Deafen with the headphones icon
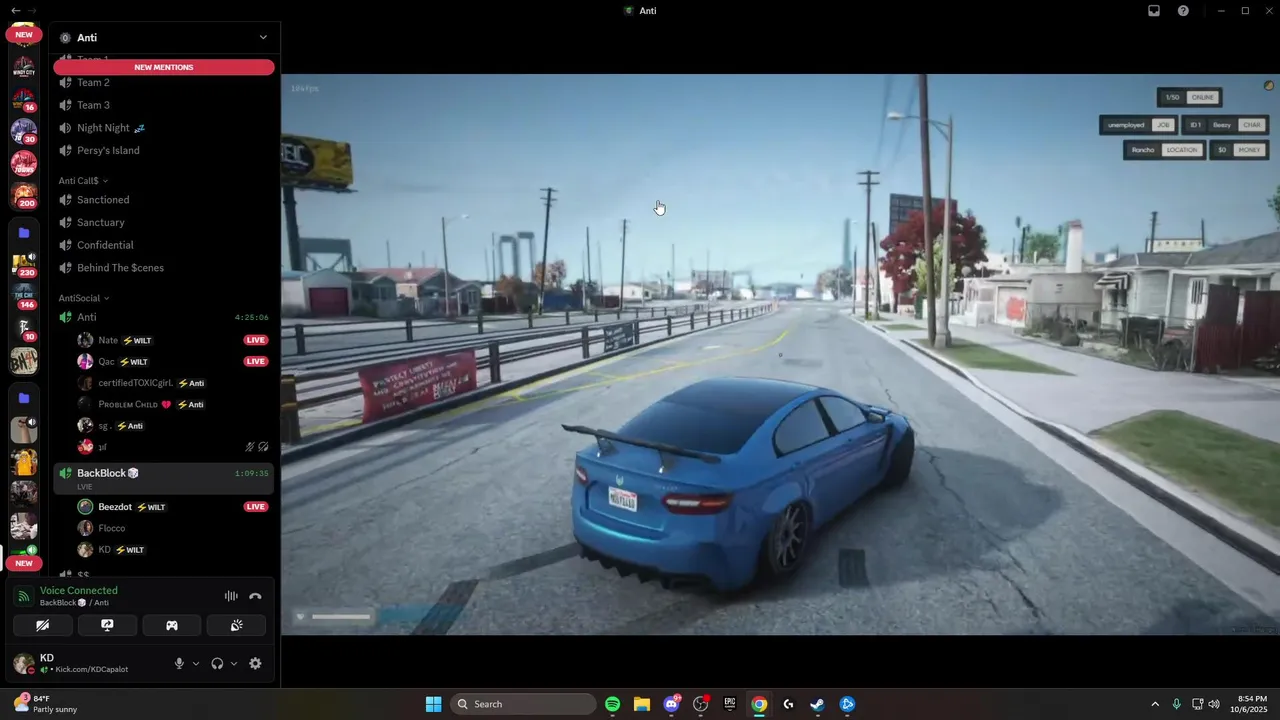This screenshot has height=720, width=1280. 217,663
